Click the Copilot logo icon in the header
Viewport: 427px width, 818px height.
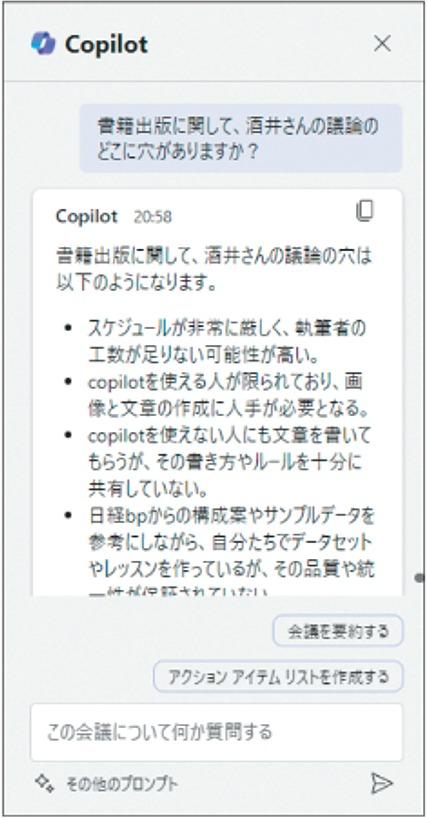(x=43, y=43)
